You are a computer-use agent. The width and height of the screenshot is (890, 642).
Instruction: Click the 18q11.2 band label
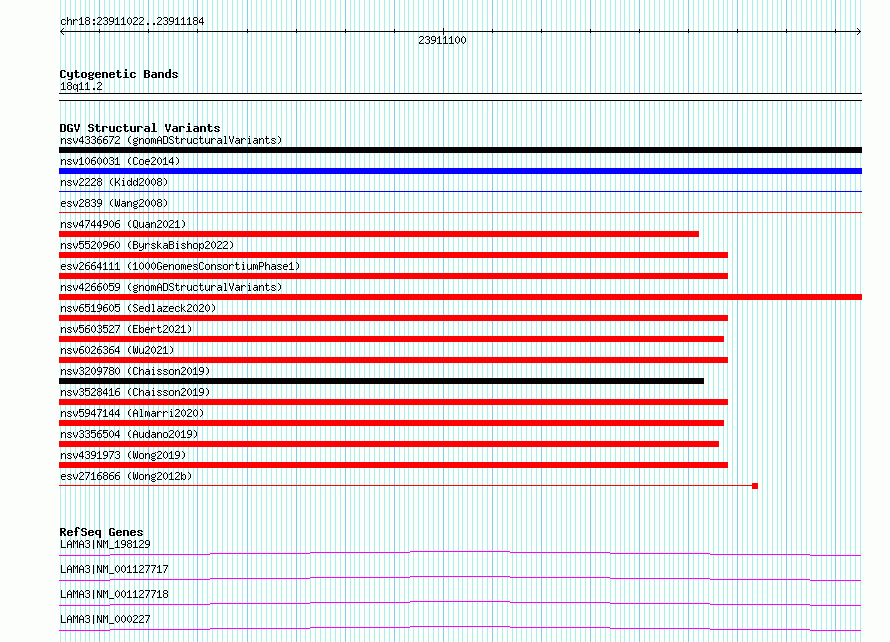[81, 86]
